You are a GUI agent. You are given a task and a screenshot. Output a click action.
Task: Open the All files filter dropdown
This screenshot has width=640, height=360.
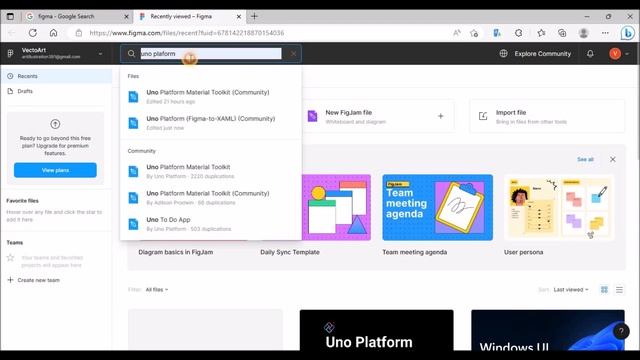157,289
